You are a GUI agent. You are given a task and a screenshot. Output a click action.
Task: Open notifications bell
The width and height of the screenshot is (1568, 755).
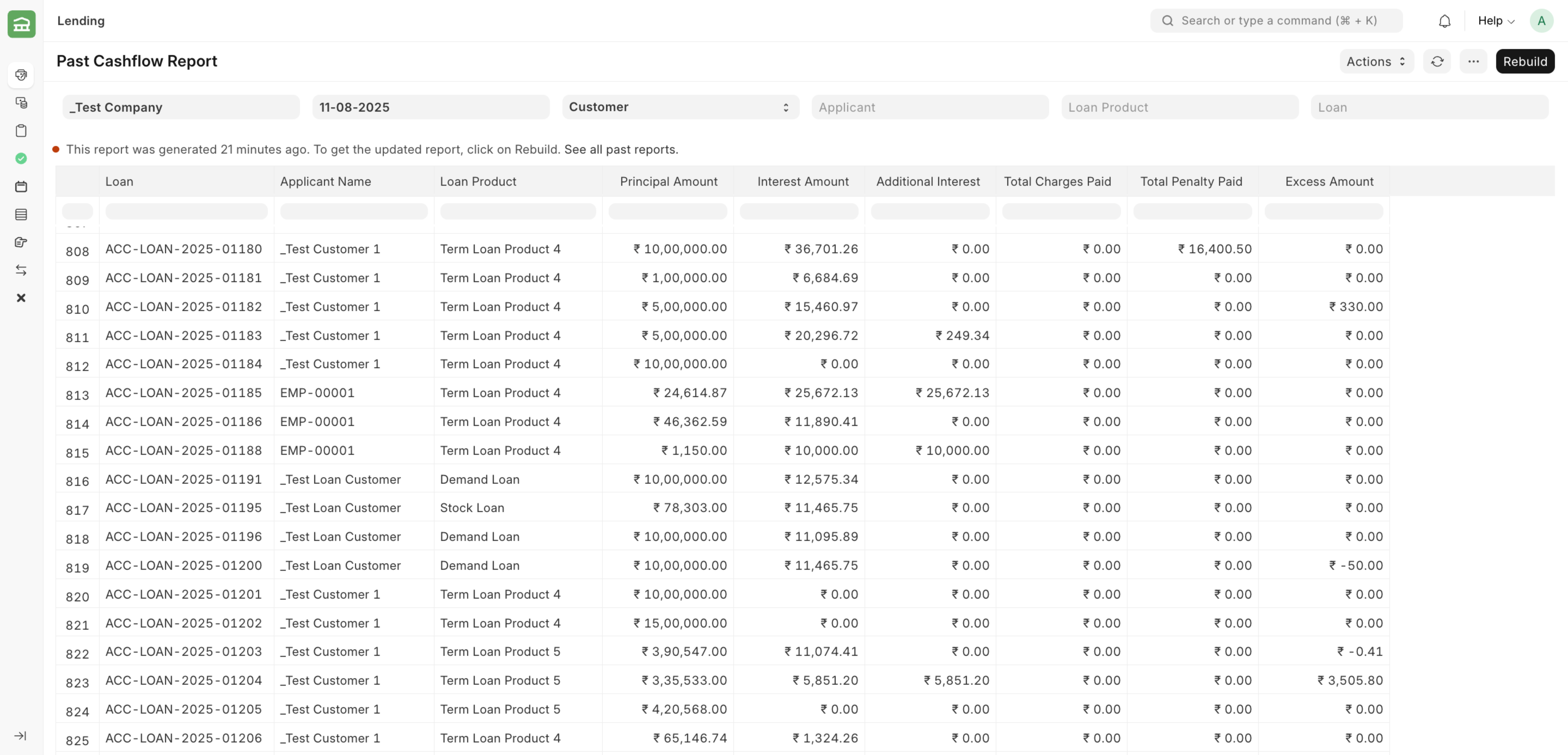1444,21
